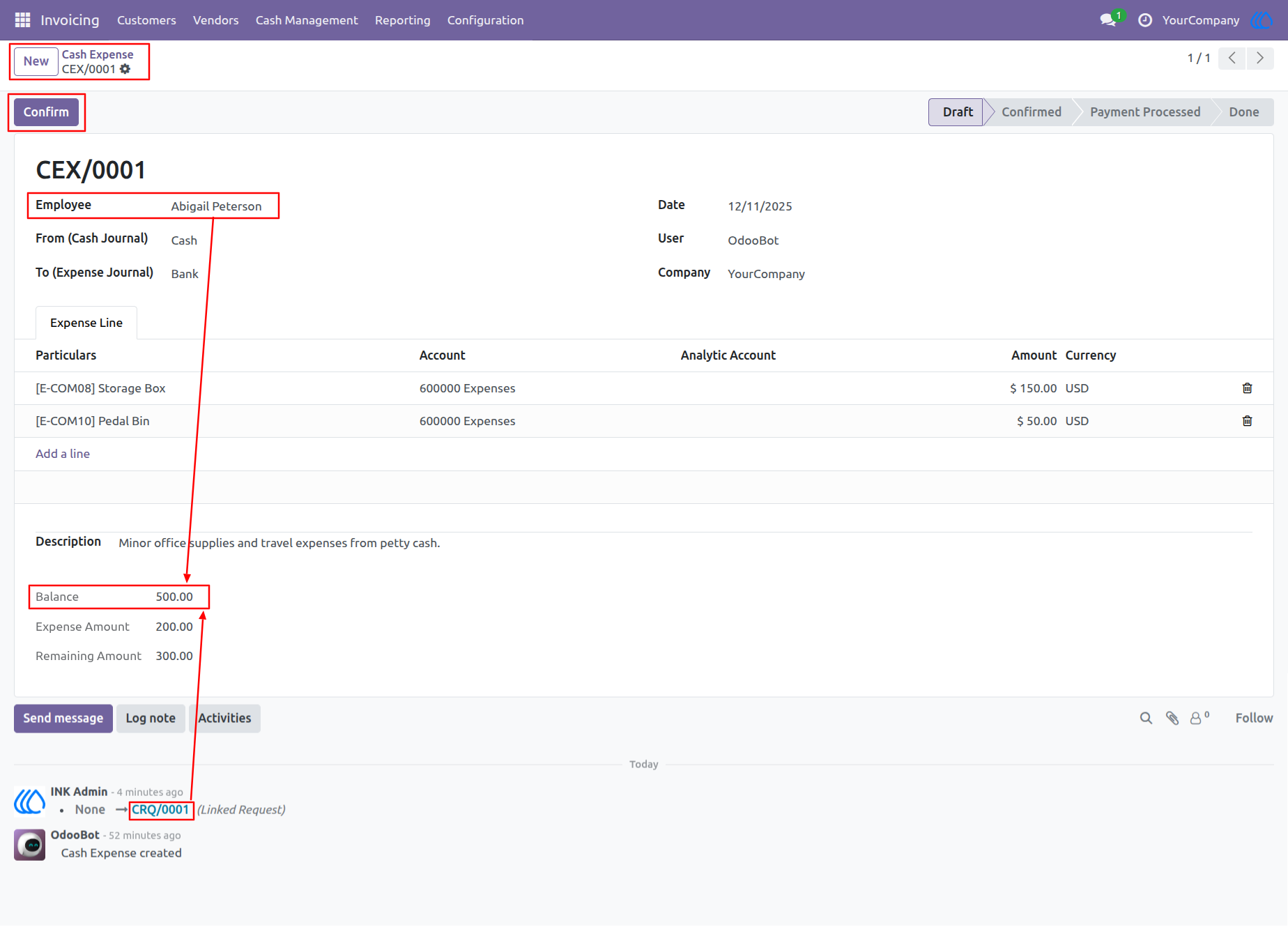Attach files with the paperclip icon

point(1172,718)
